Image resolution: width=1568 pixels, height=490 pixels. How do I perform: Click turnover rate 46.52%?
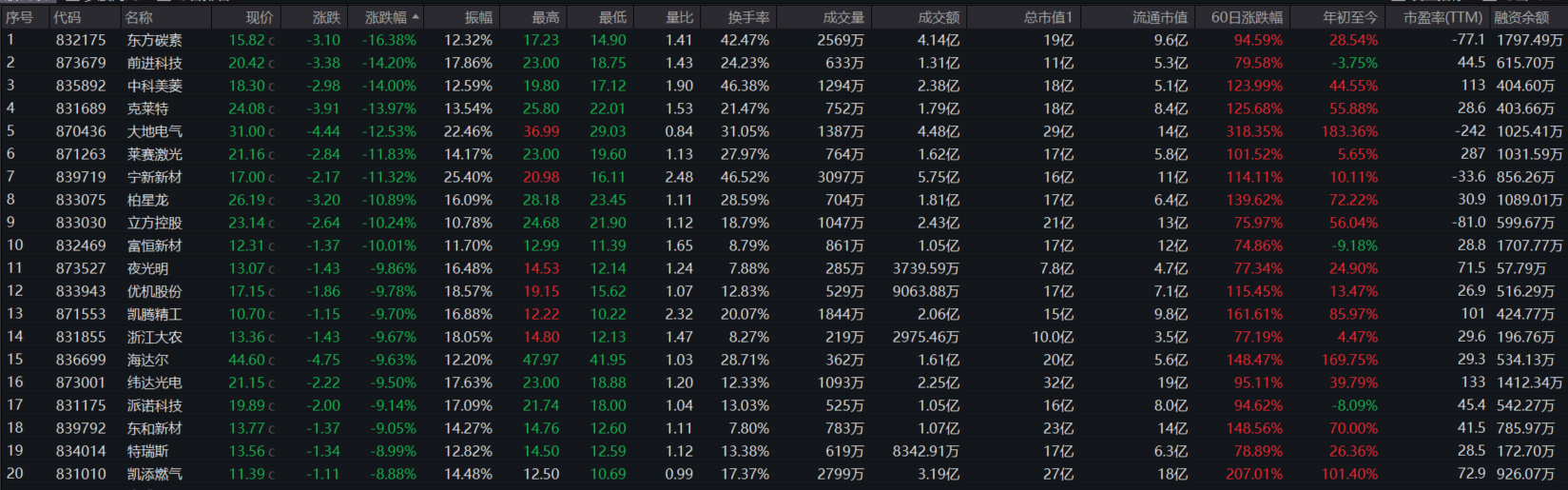click(745, 177)
